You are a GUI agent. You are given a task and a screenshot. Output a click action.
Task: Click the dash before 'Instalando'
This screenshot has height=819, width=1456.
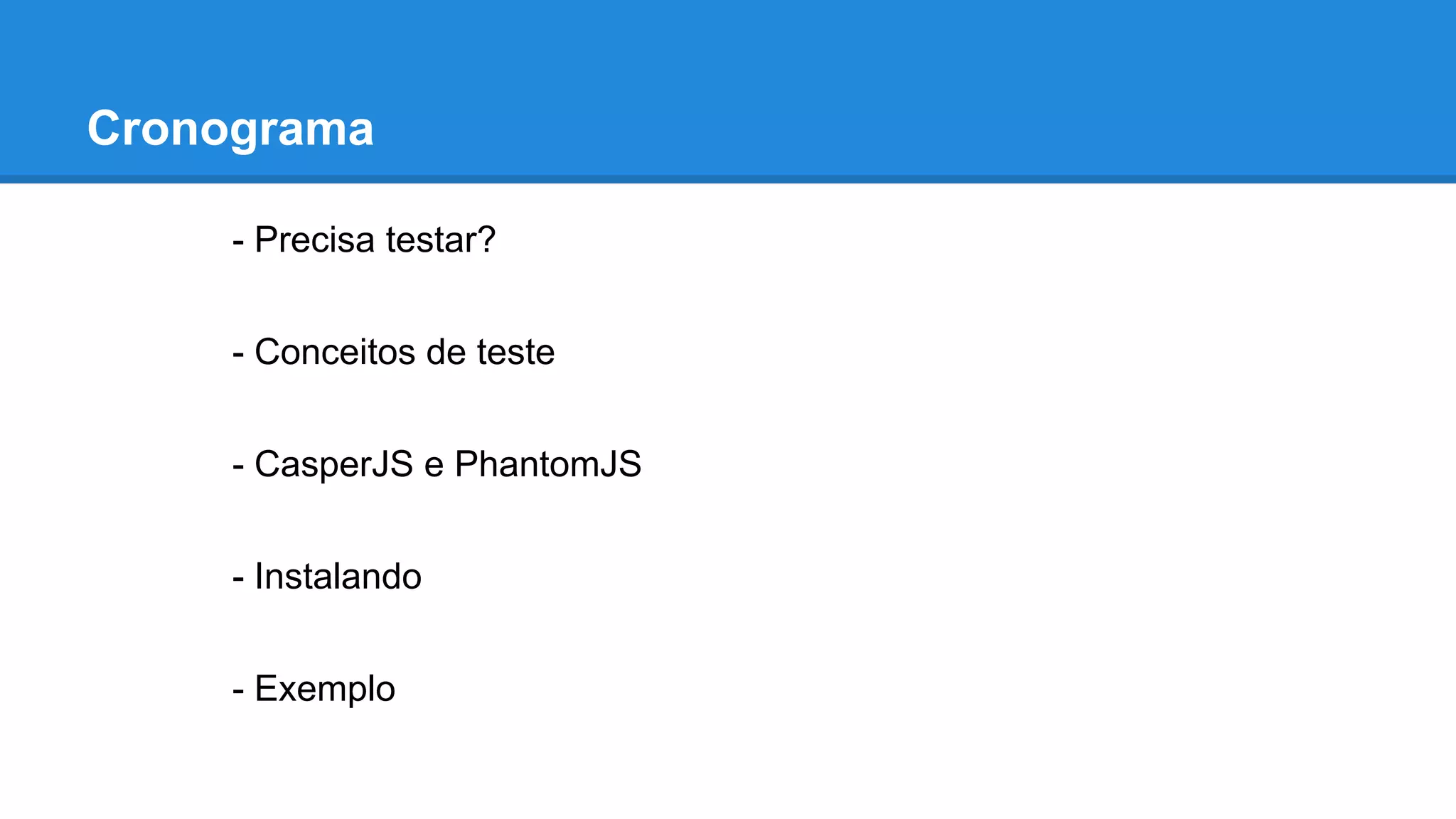[239, 578]
